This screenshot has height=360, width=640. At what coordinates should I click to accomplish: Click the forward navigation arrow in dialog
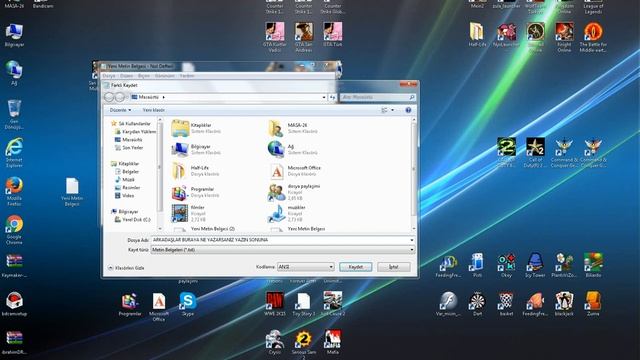coord(119,97)
